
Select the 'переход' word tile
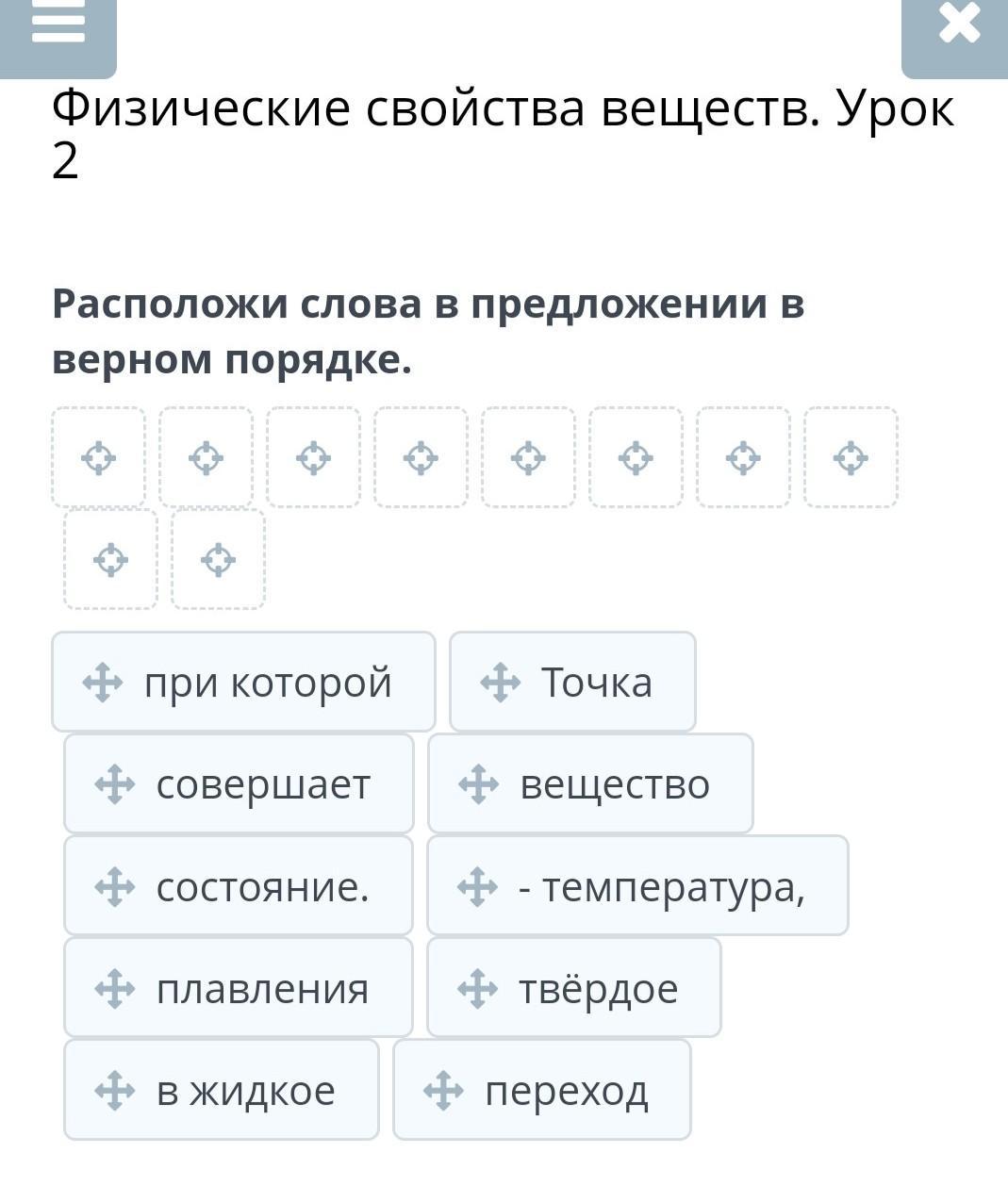542,1090
